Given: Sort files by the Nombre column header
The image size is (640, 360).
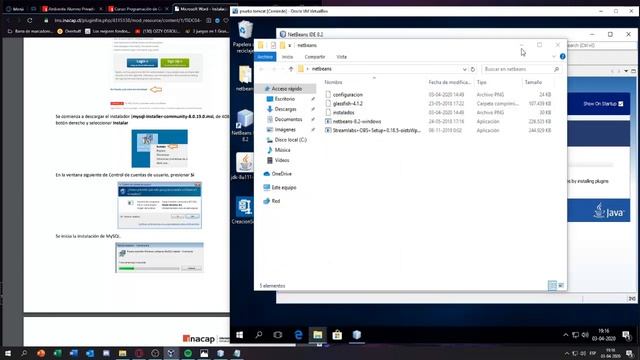Looking at the screenshot, I should [333, 82].
